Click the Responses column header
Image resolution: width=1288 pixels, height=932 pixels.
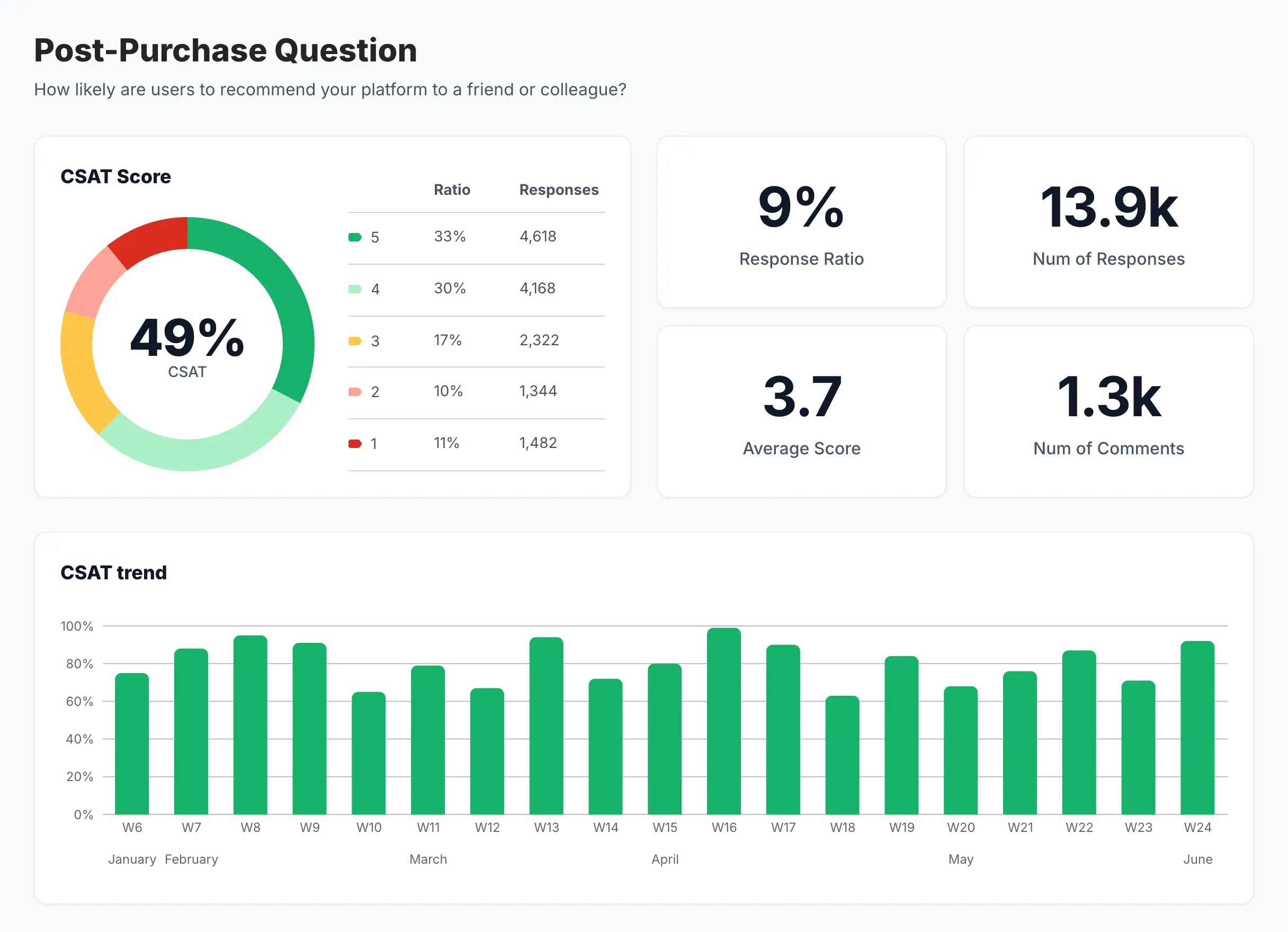click(x=559, y=190)
